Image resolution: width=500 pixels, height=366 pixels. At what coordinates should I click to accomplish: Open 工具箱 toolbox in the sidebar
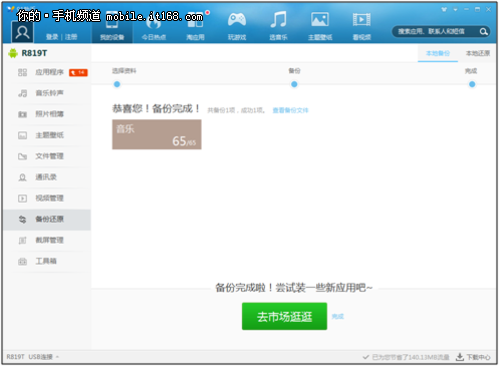(47, 261)
